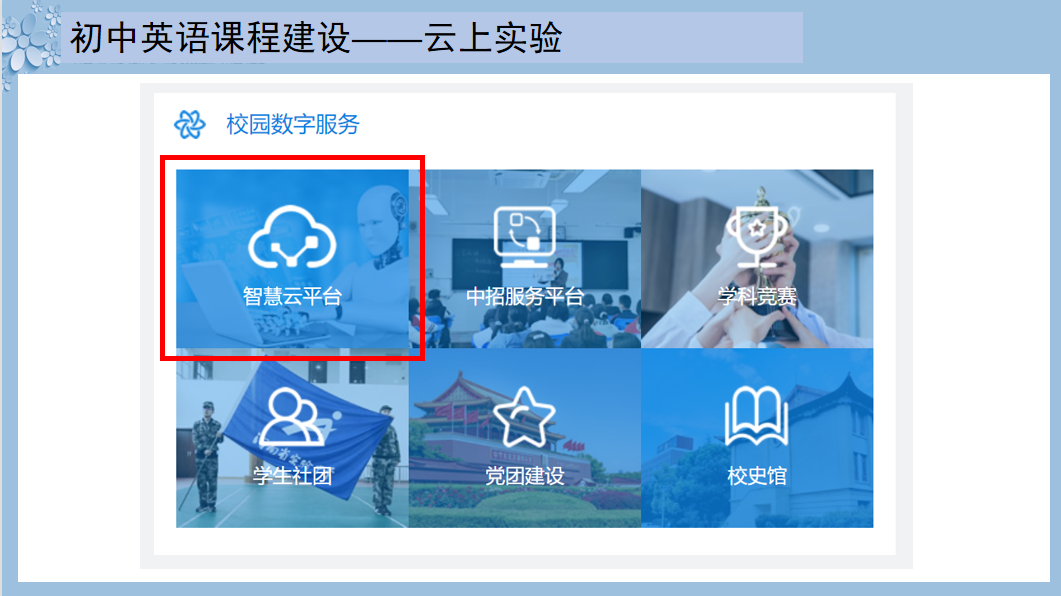Select the 学科竞赛 text label
The width and height of the screenshot is (1061, 596).
point(757,296)
